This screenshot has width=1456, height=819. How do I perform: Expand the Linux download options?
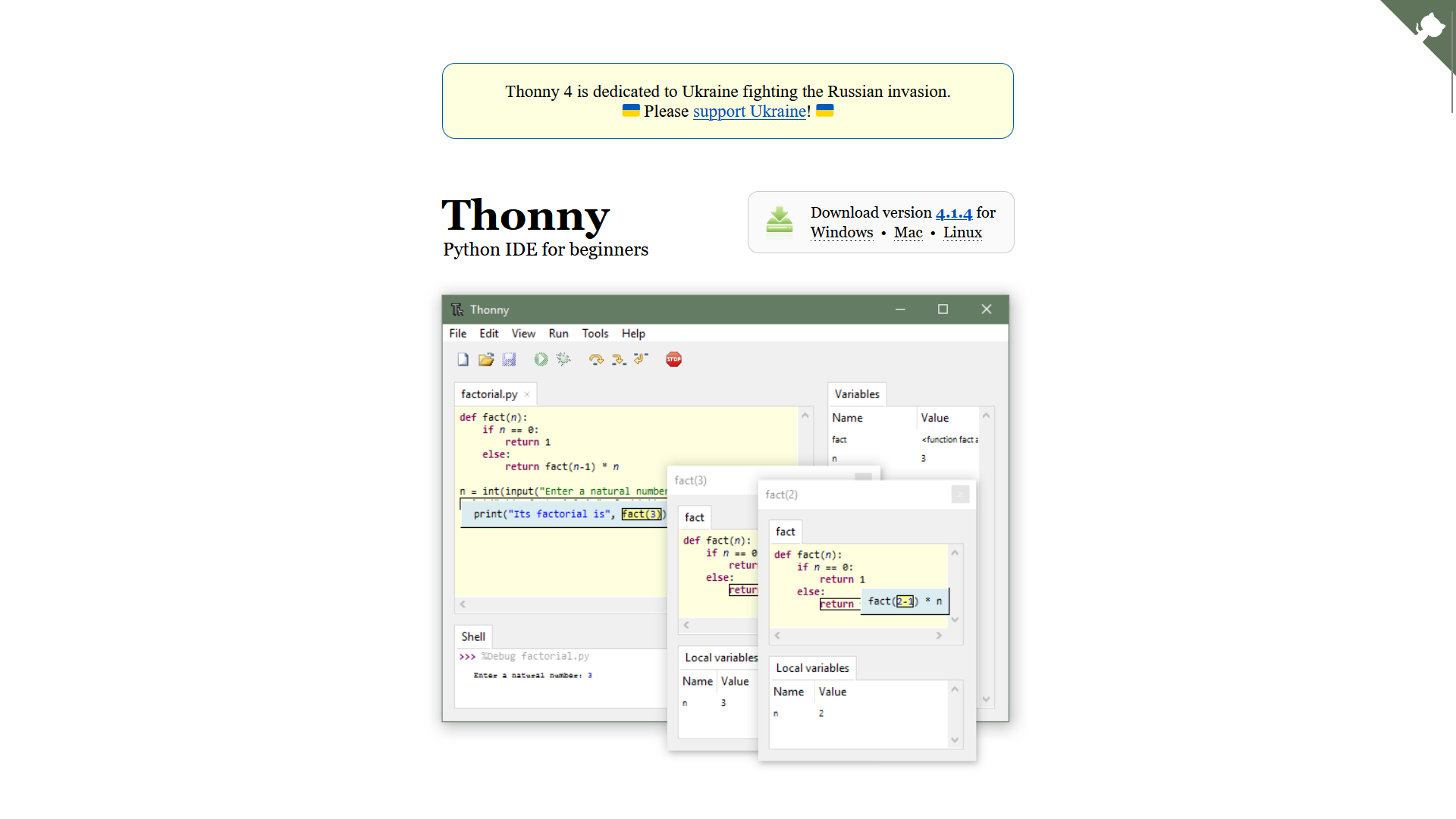[962, 233]
